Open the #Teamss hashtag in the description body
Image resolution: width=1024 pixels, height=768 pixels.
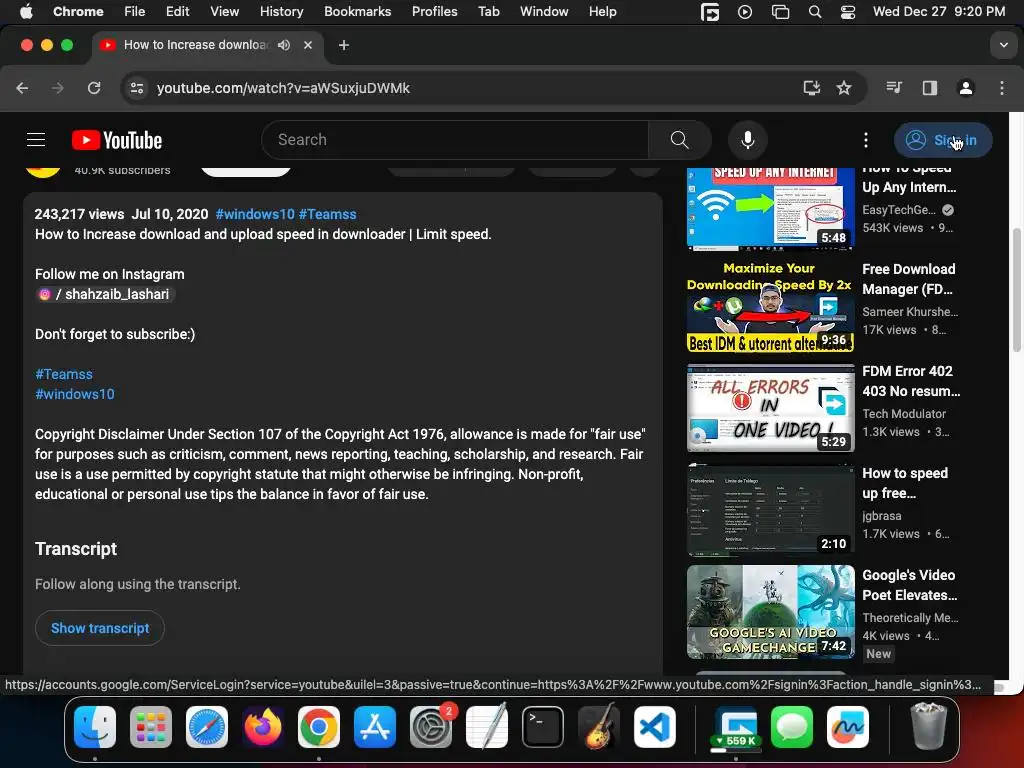click(64, 374)
